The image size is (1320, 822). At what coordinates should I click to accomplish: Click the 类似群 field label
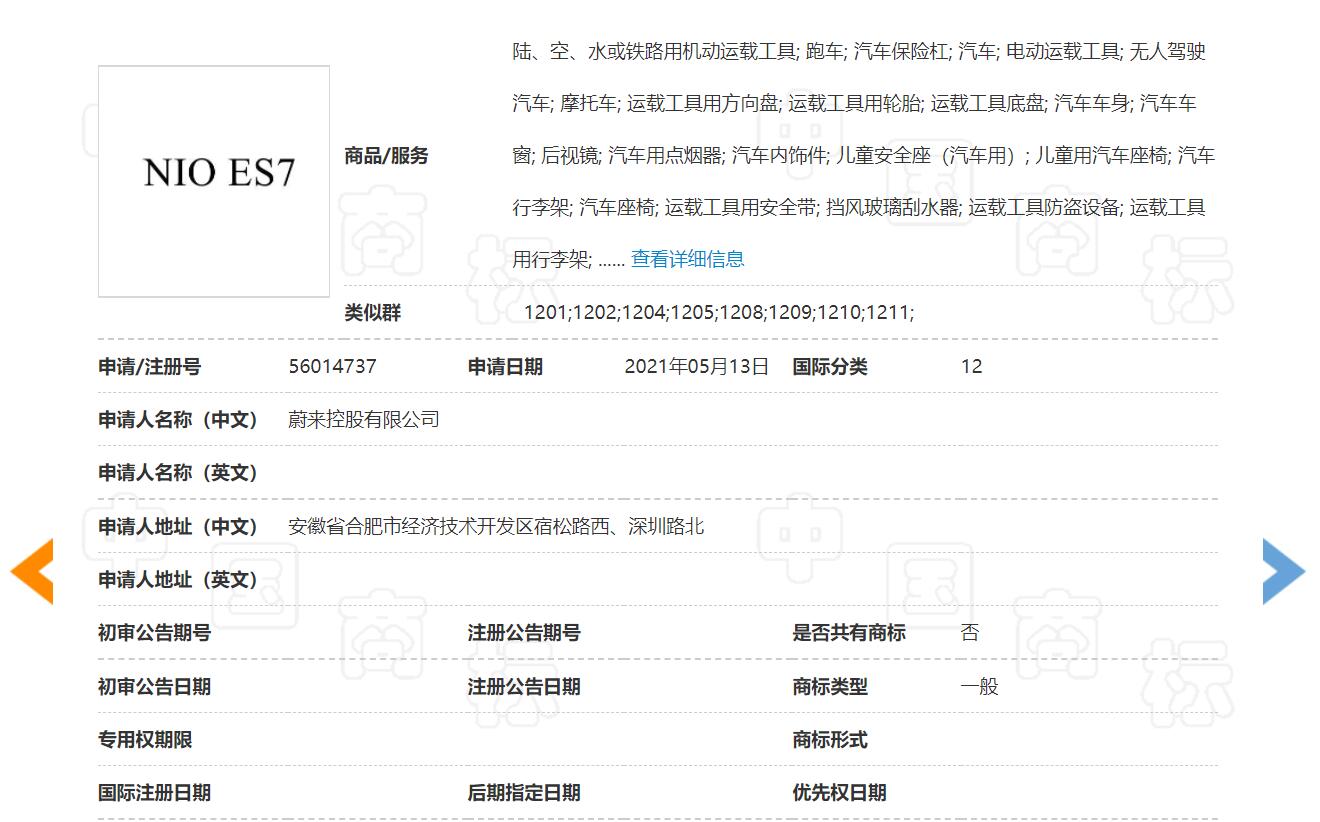pyautogui.click(x=371, y=312)
